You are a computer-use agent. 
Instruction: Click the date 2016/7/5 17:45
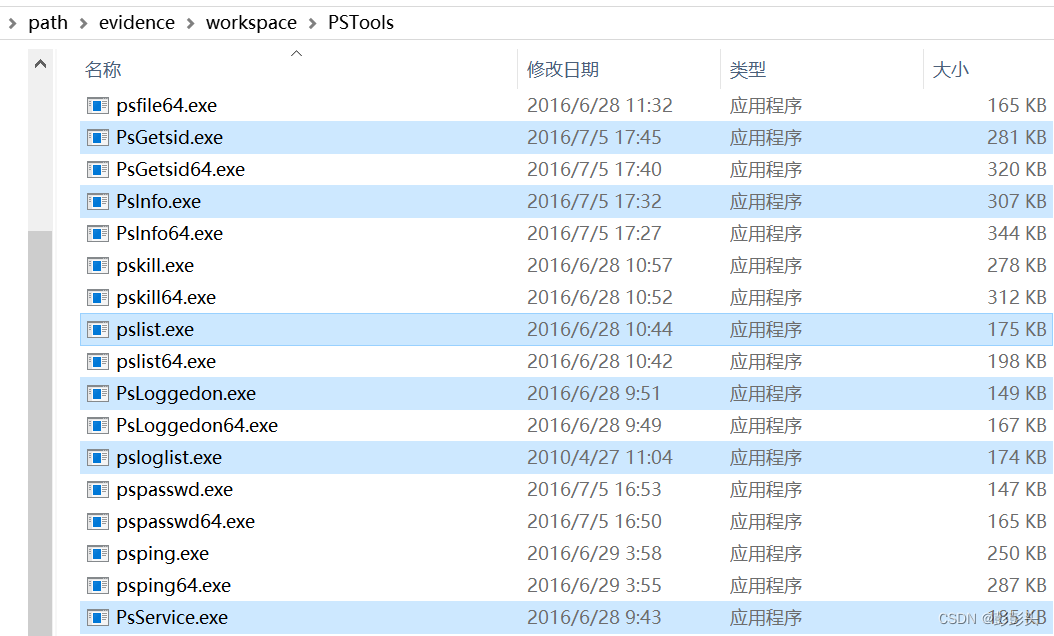coord(594,138)
